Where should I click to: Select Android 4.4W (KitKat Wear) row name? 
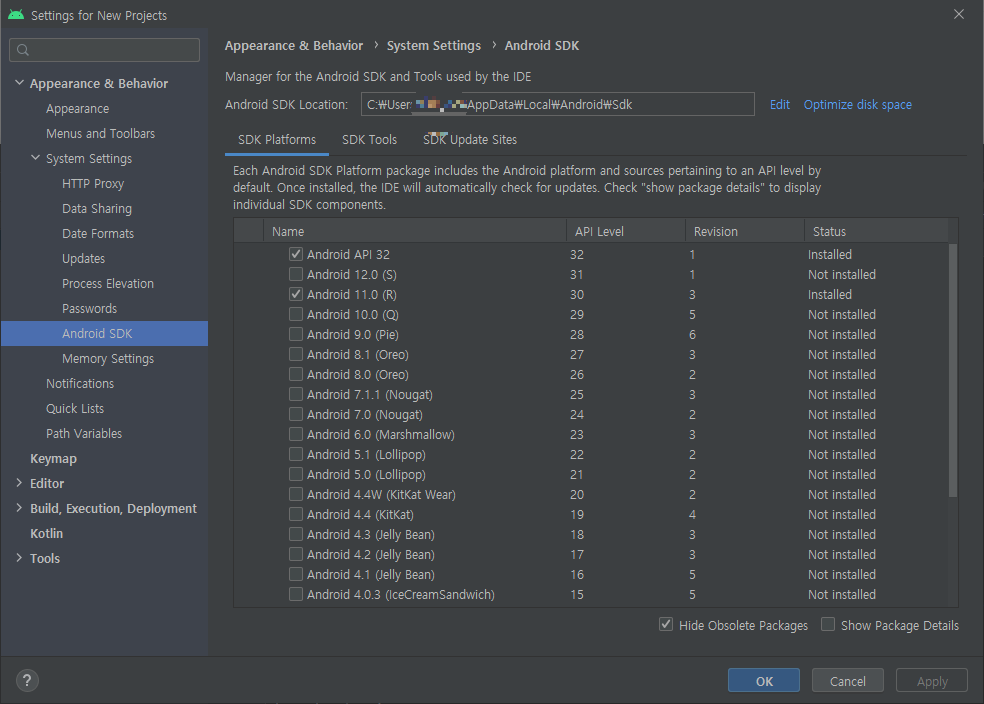(381, 494)
